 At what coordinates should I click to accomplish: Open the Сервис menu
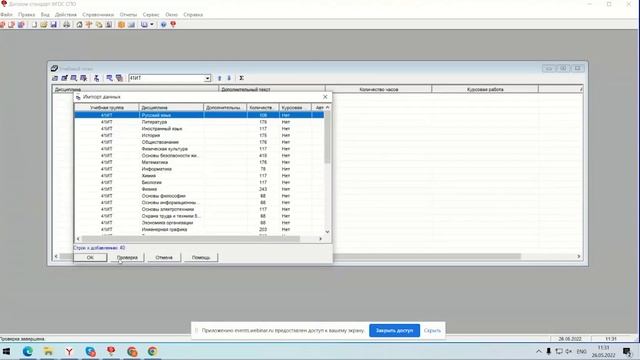[151, 15]
